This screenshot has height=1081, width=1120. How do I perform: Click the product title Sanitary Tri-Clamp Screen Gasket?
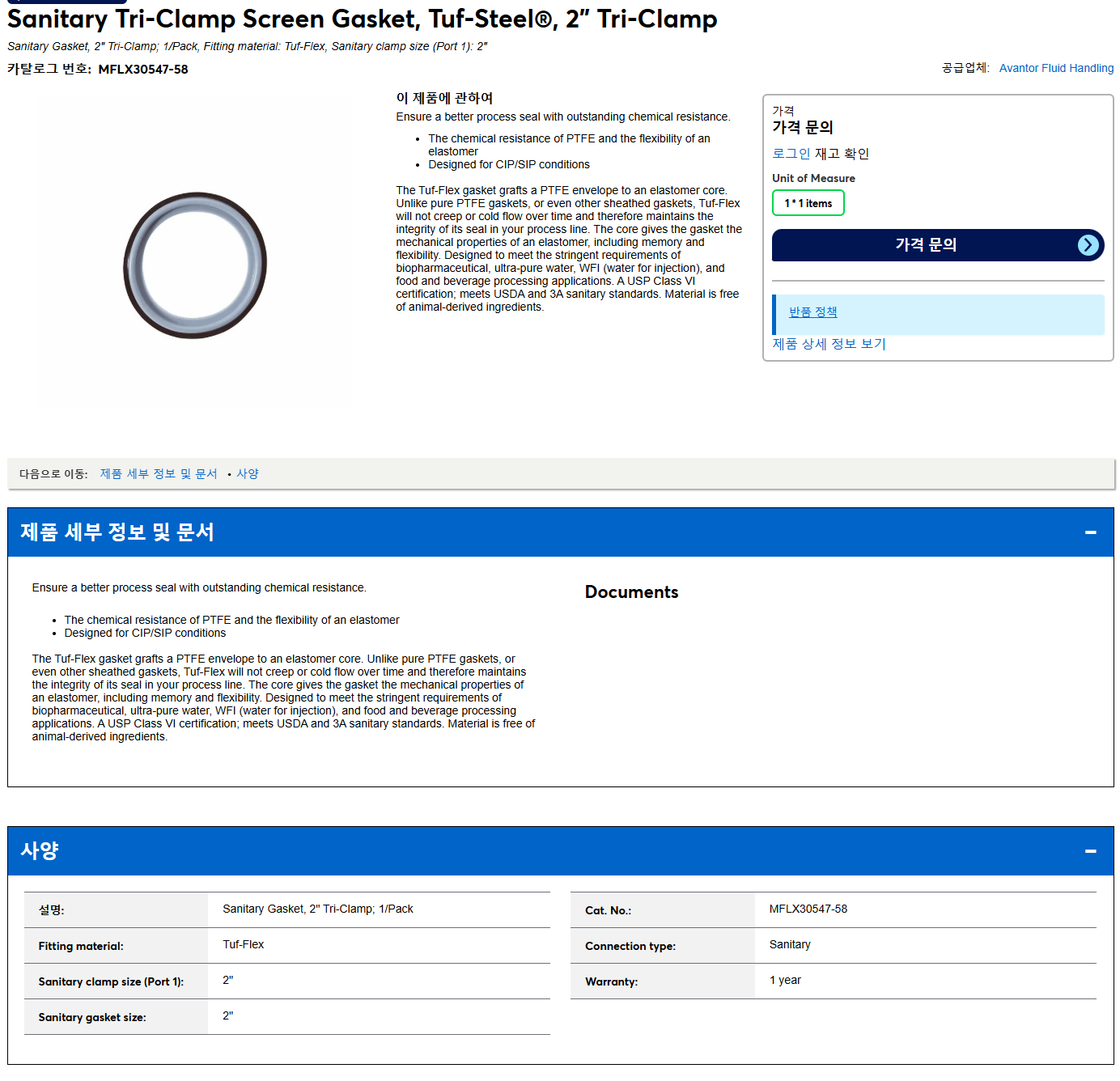tap(363, 19)
